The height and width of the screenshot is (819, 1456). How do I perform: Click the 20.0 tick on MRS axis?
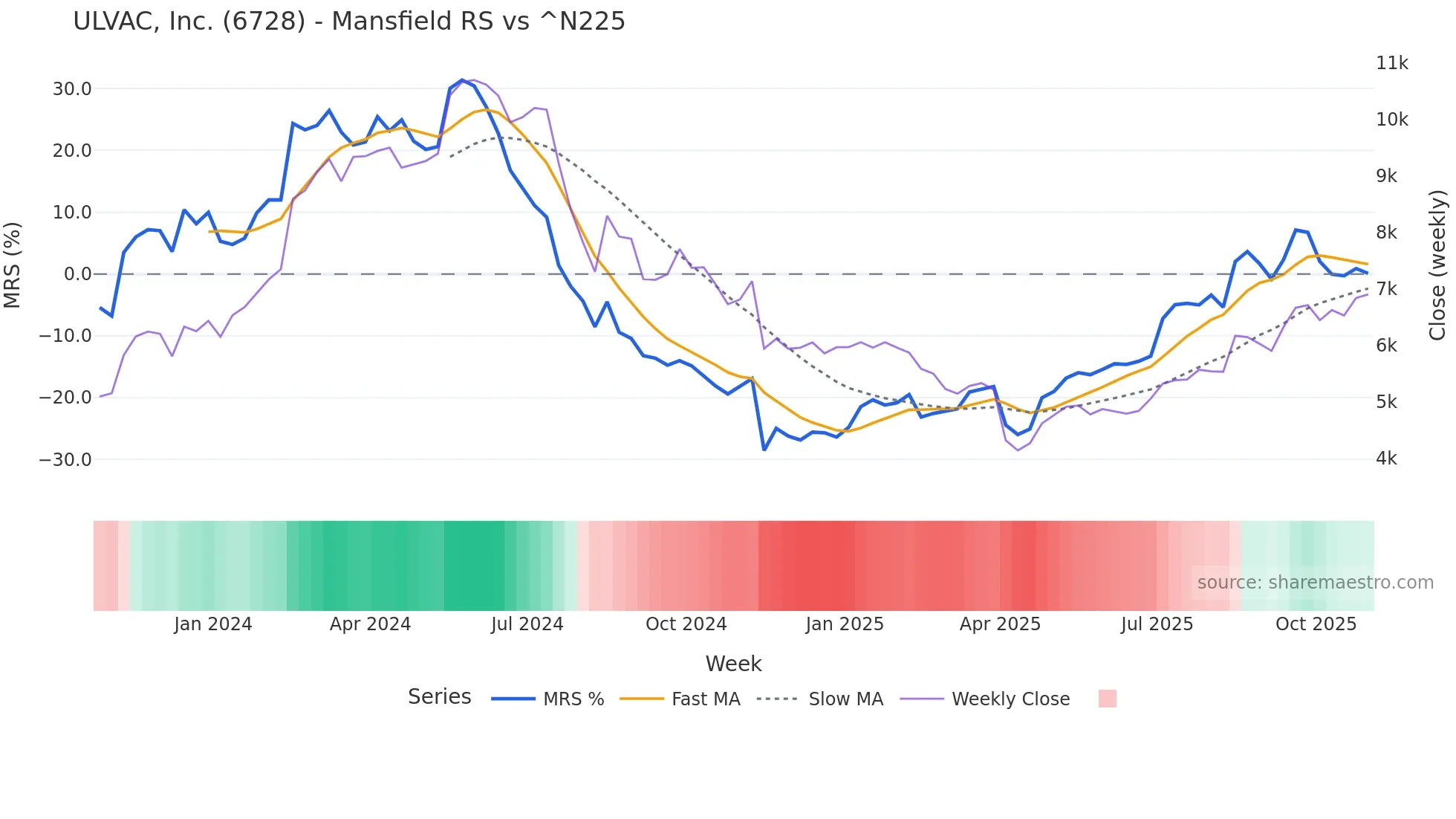(x=72, y=151)
